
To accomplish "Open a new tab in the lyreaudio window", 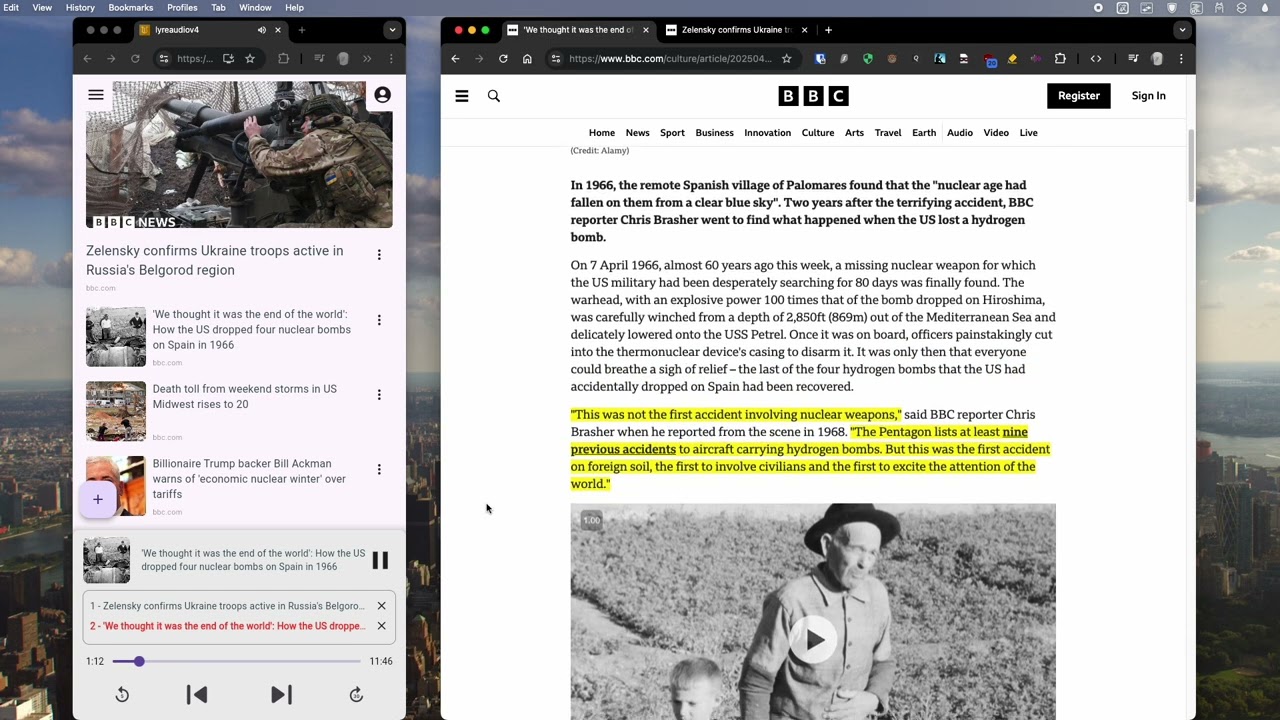I will pyautogui.click(x=301, y=30).
